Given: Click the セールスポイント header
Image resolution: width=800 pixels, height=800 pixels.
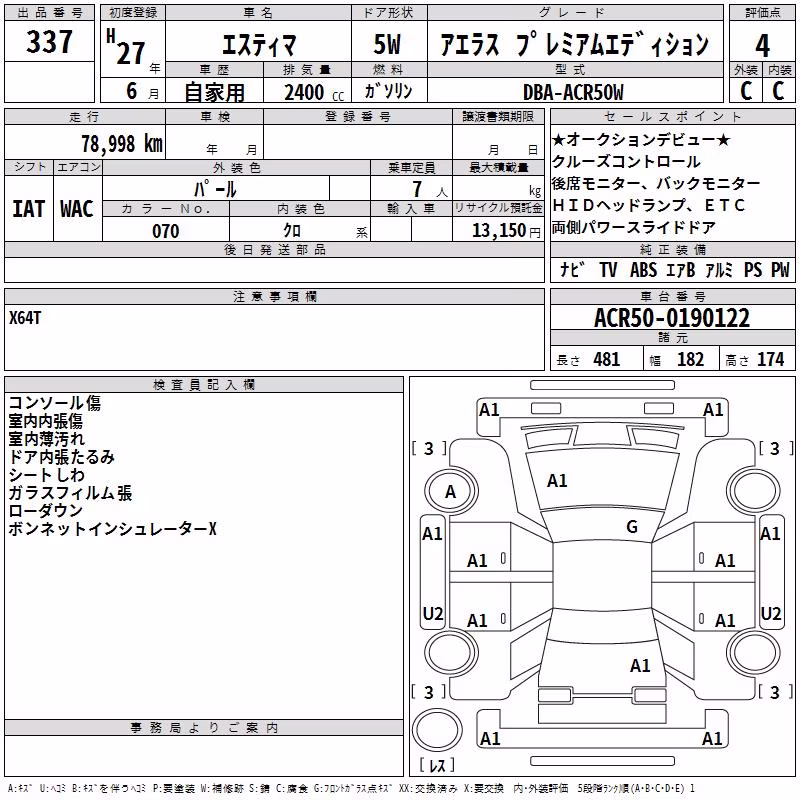Looking at the screenshot, I should point(672,117).
